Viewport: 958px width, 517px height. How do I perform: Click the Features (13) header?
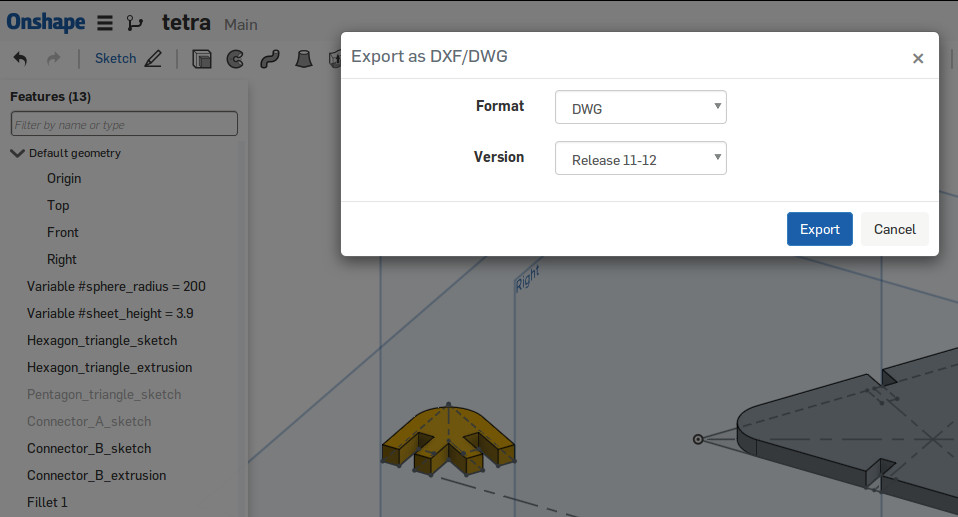point(51,97)
